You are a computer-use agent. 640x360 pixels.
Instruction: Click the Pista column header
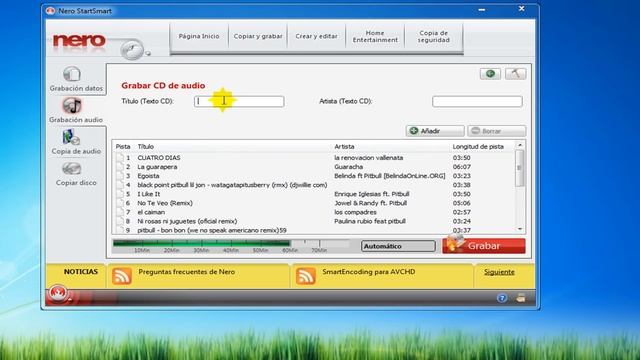pos(123,147)
